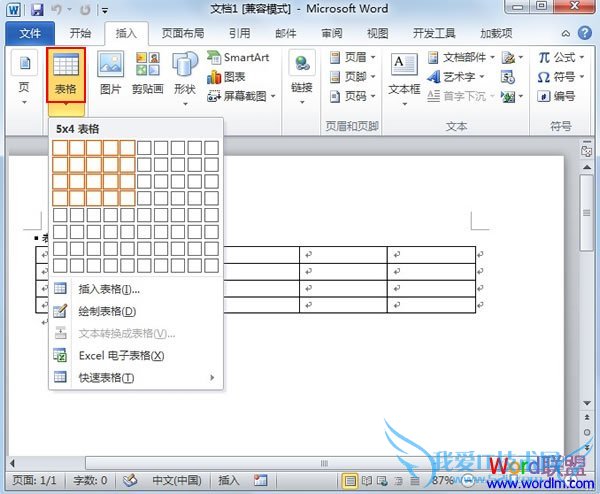Click the date and time icon
The height and width of the screenshot is (494, 600).
pos(508,77)
